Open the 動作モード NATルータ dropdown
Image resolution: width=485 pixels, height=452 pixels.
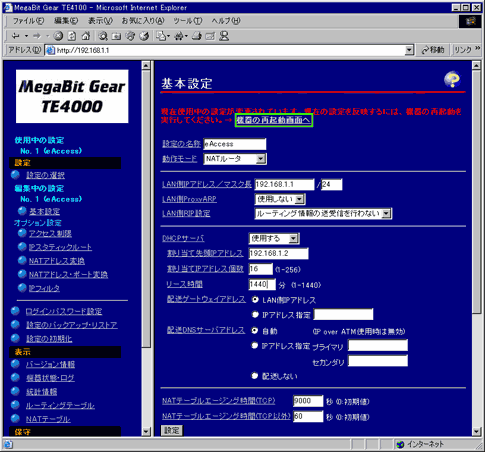(235, 159)
